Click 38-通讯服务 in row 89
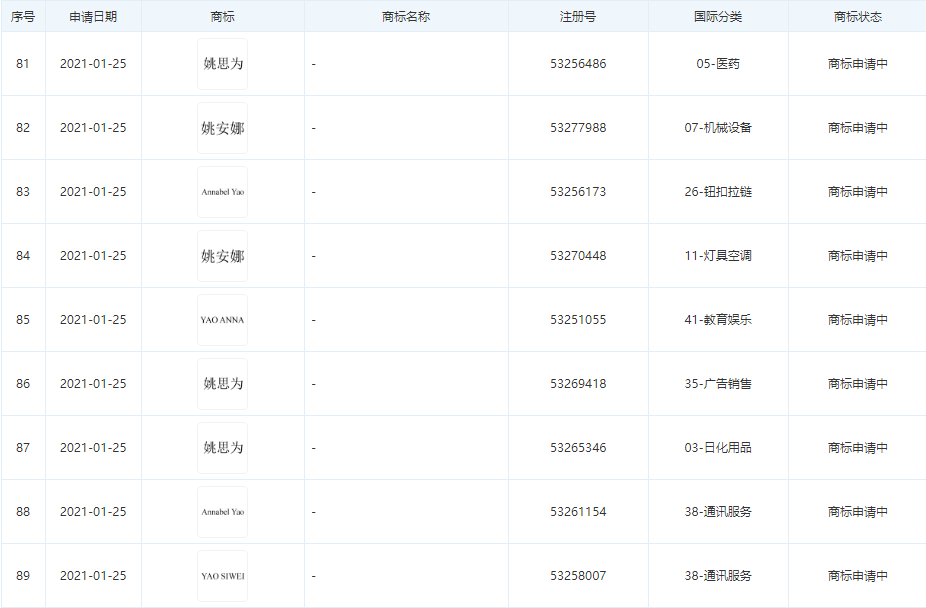The image size is (926, 608). tap(718, 576)
